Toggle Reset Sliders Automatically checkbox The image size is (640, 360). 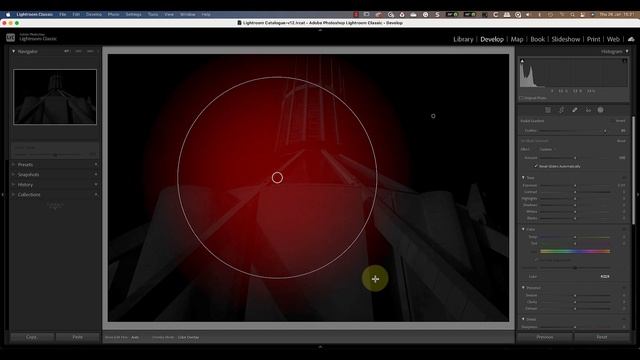[x=536, y=166]
